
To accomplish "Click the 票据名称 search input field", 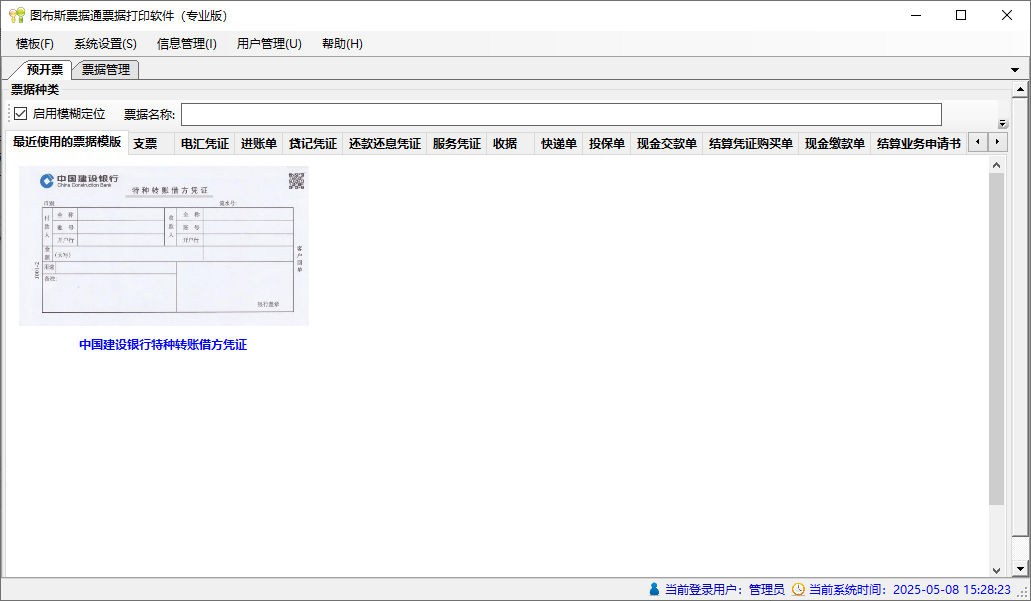I will [561, 114].
